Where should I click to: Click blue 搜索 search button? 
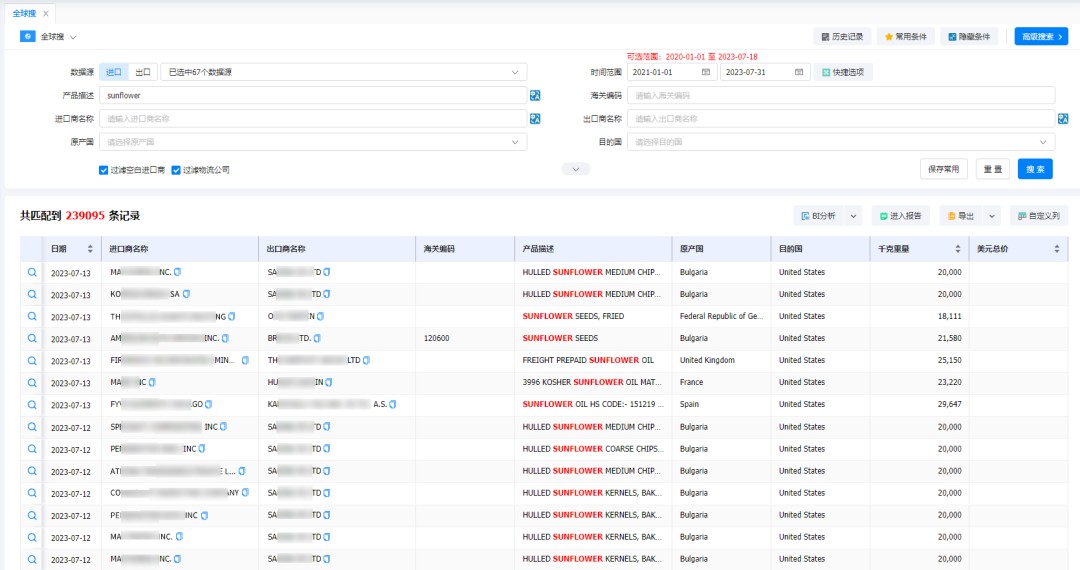(x=1035, y=169)
